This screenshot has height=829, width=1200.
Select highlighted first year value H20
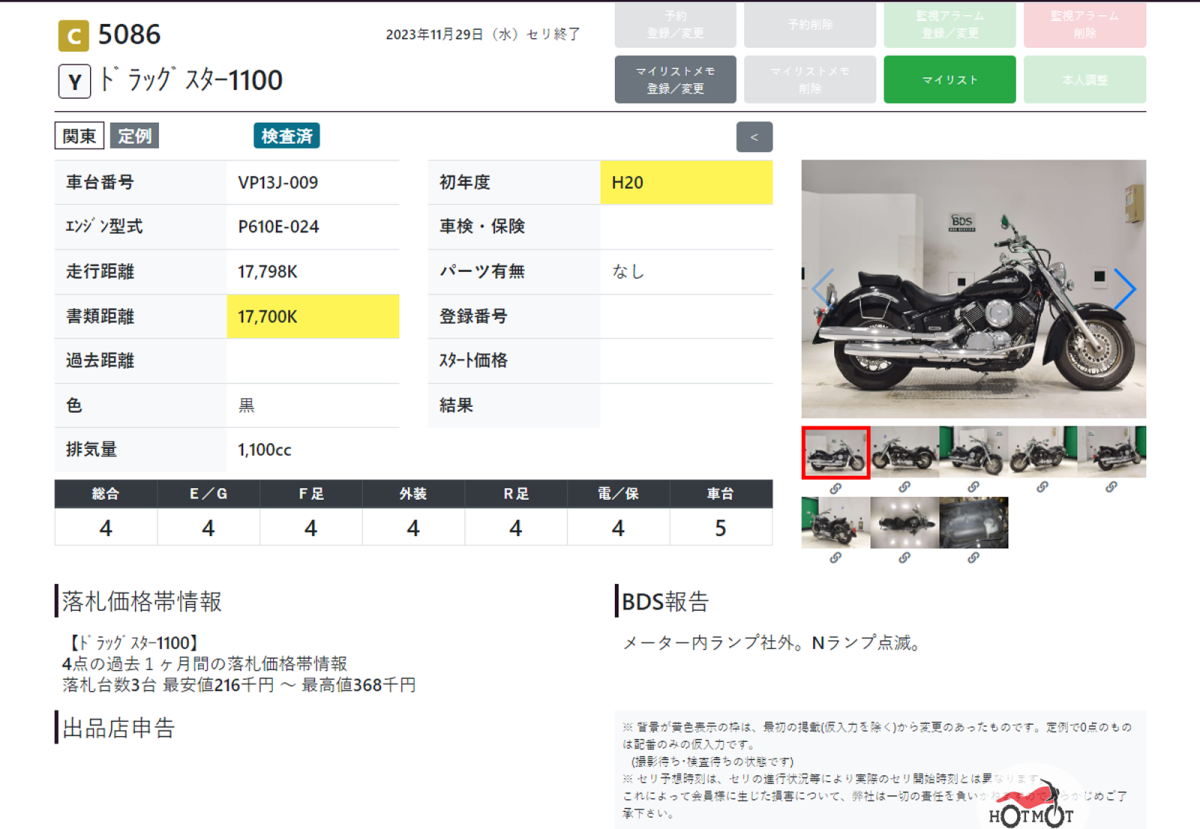687,183
